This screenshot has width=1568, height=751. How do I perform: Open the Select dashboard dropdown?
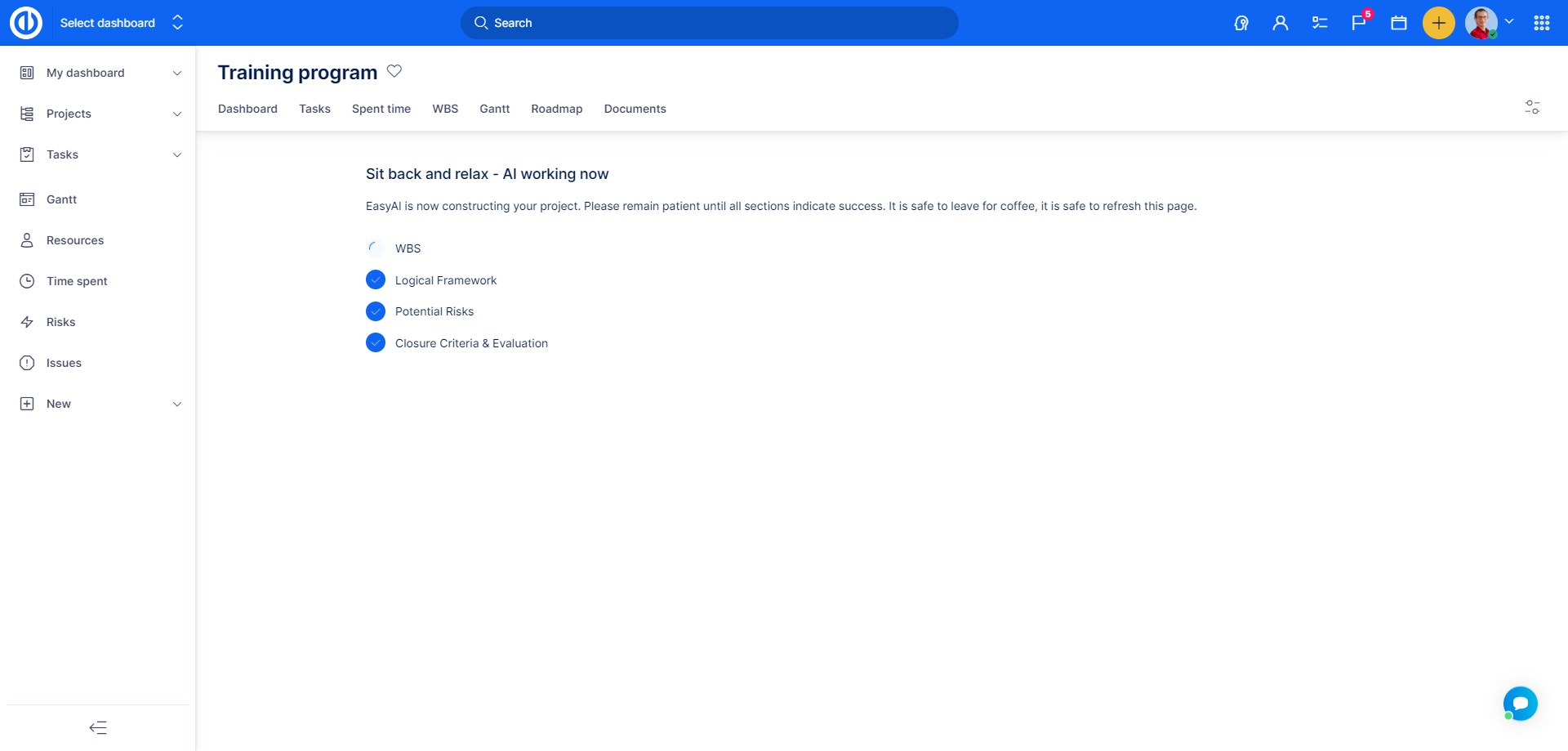point(121,23)
